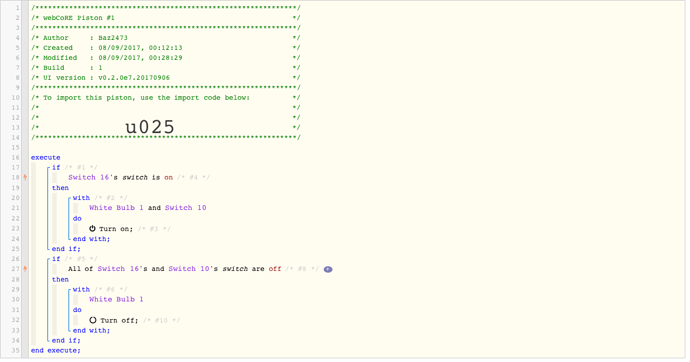690x362 pixels.
Task: Click the first 'with' block keyword
Action: 81,198
